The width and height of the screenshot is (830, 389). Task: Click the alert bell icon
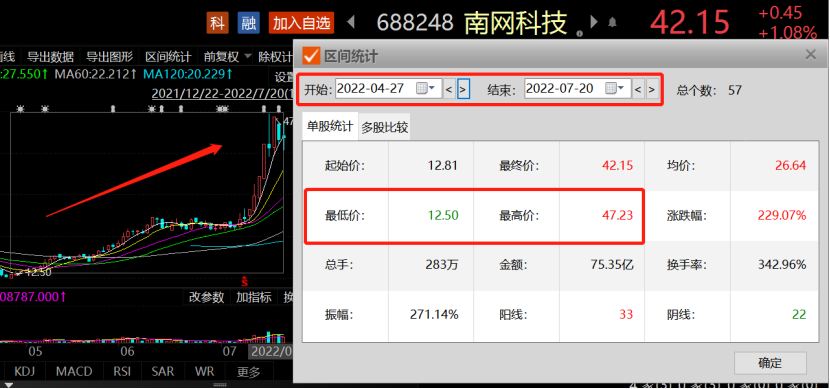(612, 22)
